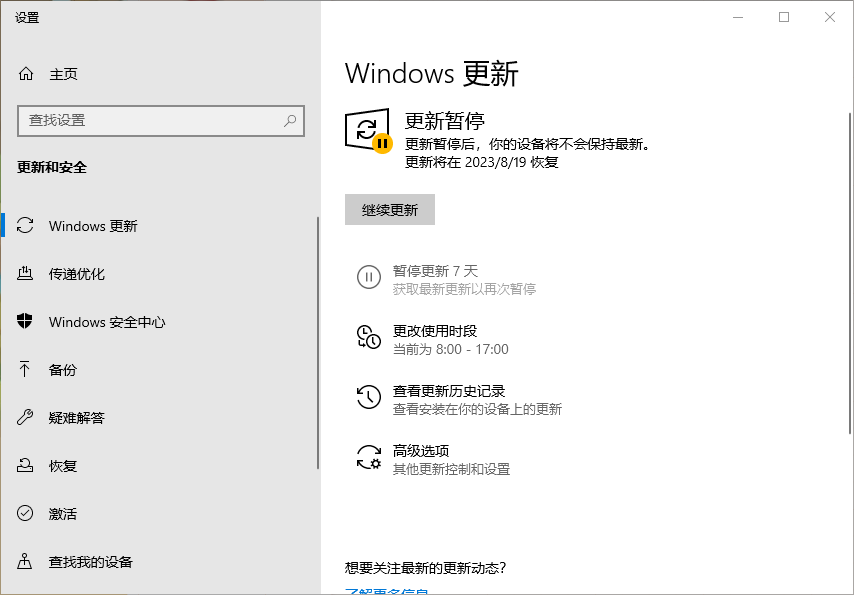The width and height of the screenshot is (854, 595).
Task: Click the heading 想要关注最新的更新动态?
Action: pos(425,568)
